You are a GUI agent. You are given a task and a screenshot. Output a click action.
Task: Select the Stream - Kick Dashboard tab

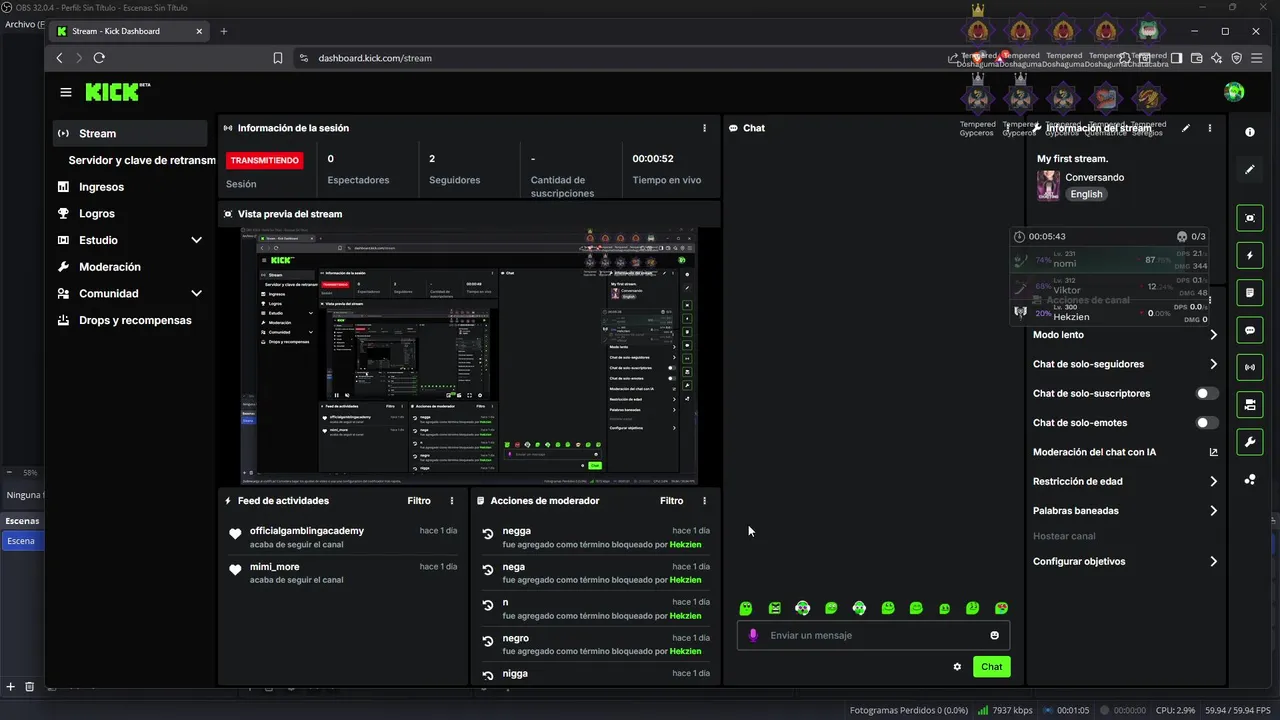click(128, 31)
